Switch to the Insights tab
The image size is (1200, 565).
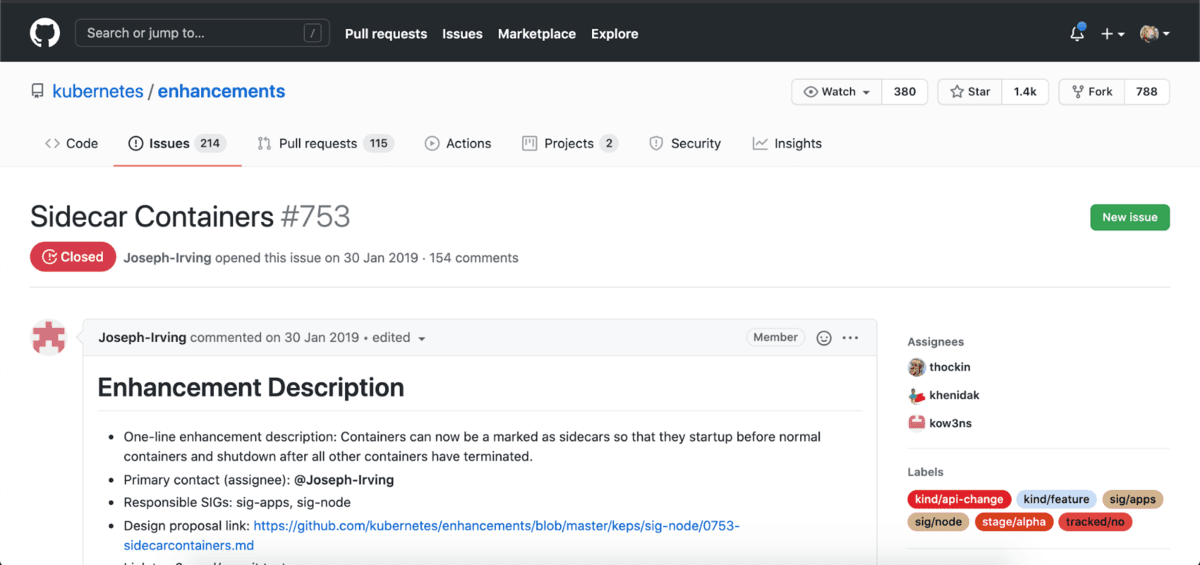click(x=787, y=143)
